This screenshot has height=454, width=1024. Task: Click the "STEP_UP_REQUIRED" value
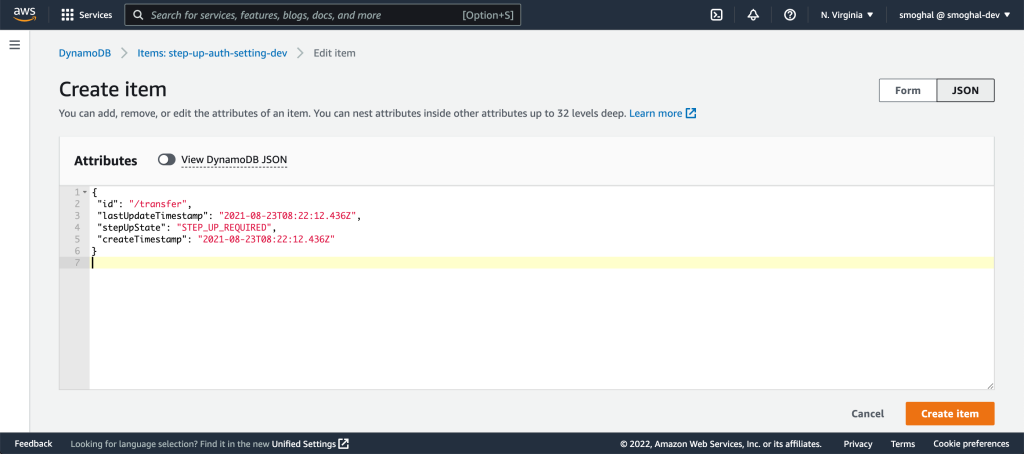click(x=224, y=227)
